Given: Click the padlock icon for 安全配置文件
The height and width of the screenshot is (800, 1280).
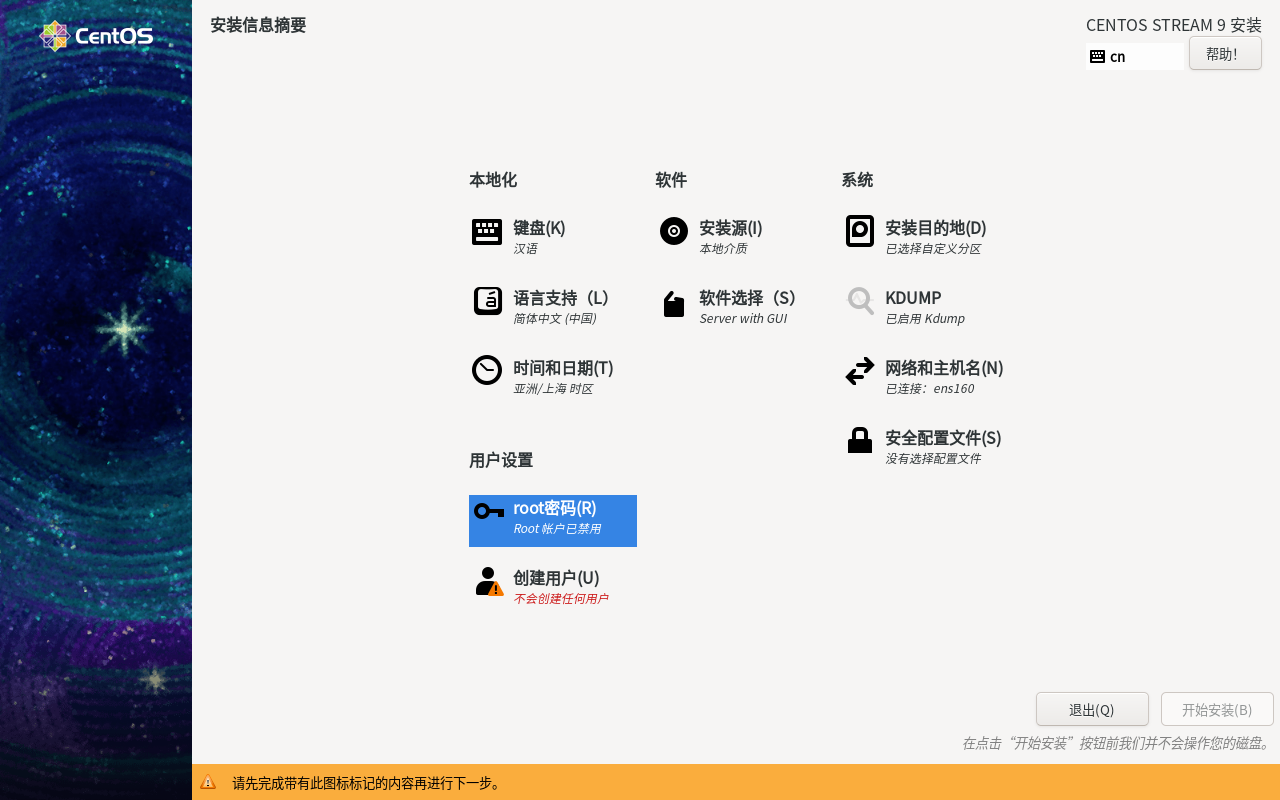Looking at the screenshot, I should coord(860,440).
